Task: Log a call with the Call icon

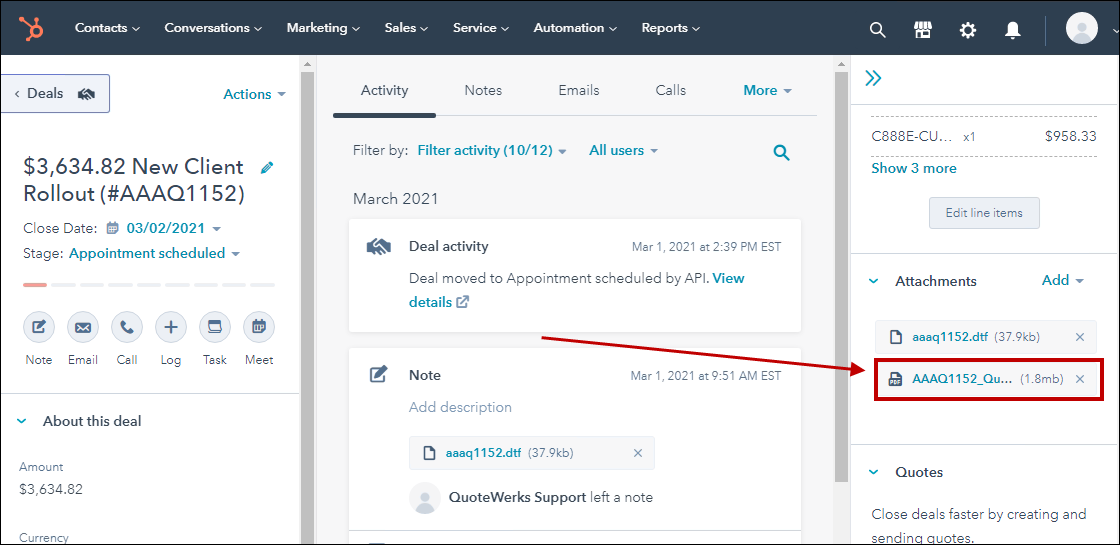Action: pos(127,327)
